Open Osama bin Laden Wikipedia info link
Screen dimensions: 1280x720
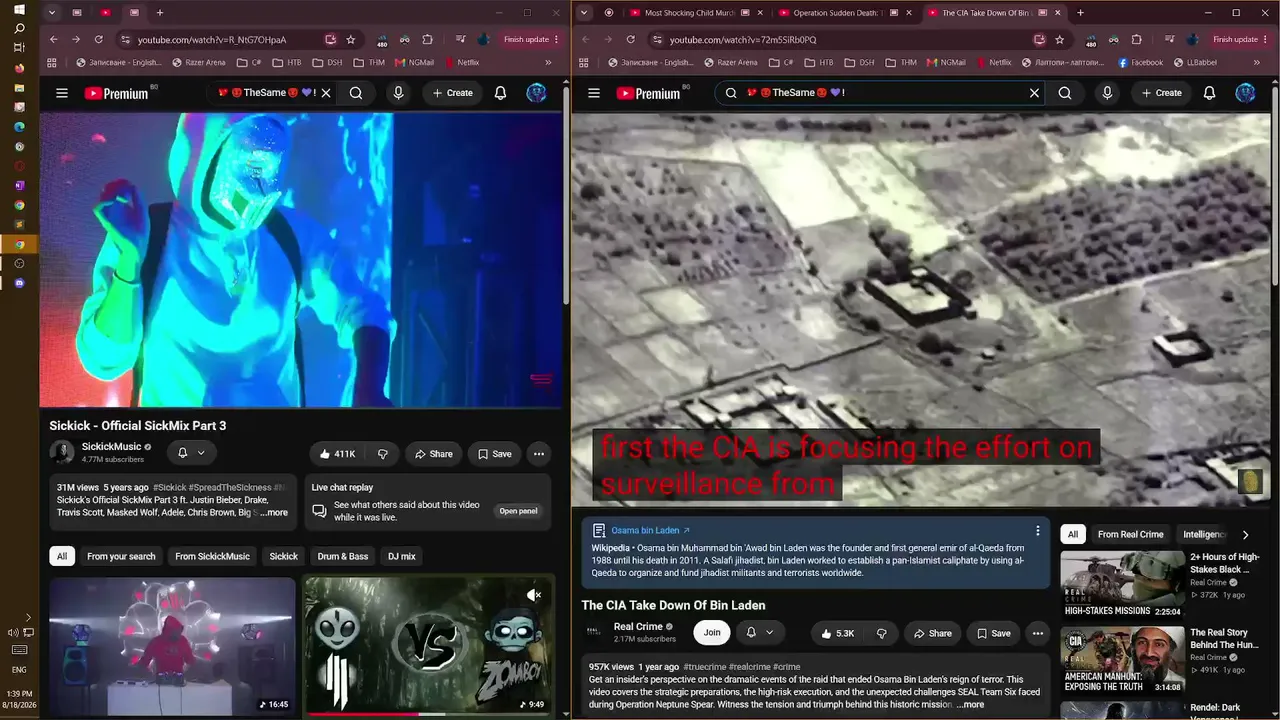pos(650,531)
